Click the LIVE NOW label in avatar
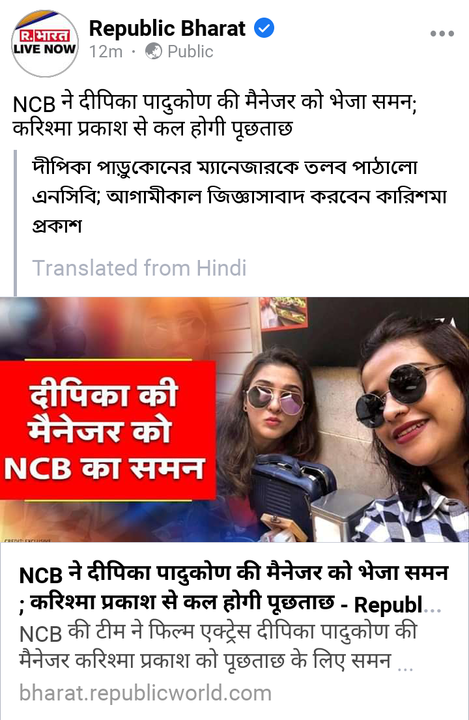469x720 pixels. (x=45, y=49)
